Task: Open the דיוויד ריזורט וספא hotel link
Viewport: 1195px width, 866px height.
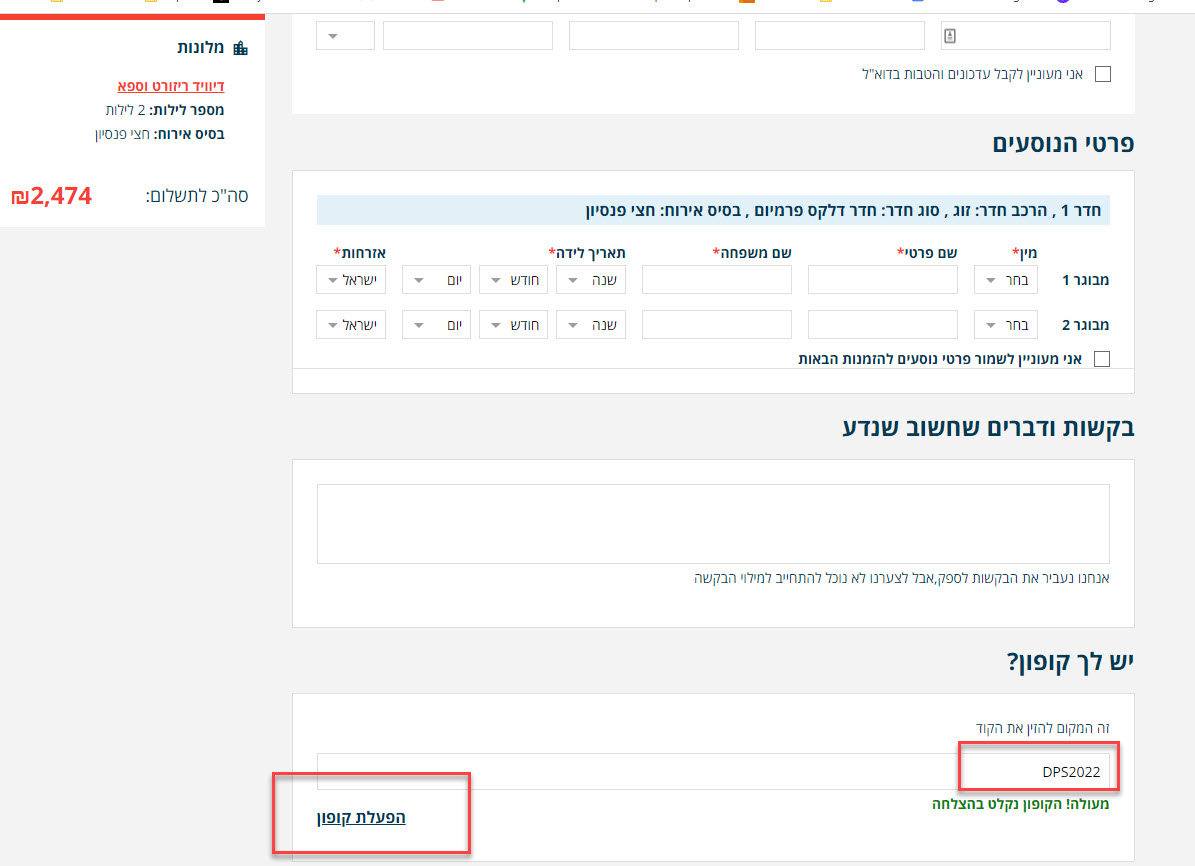Action: pyautogui.click(x=170, y=86)
